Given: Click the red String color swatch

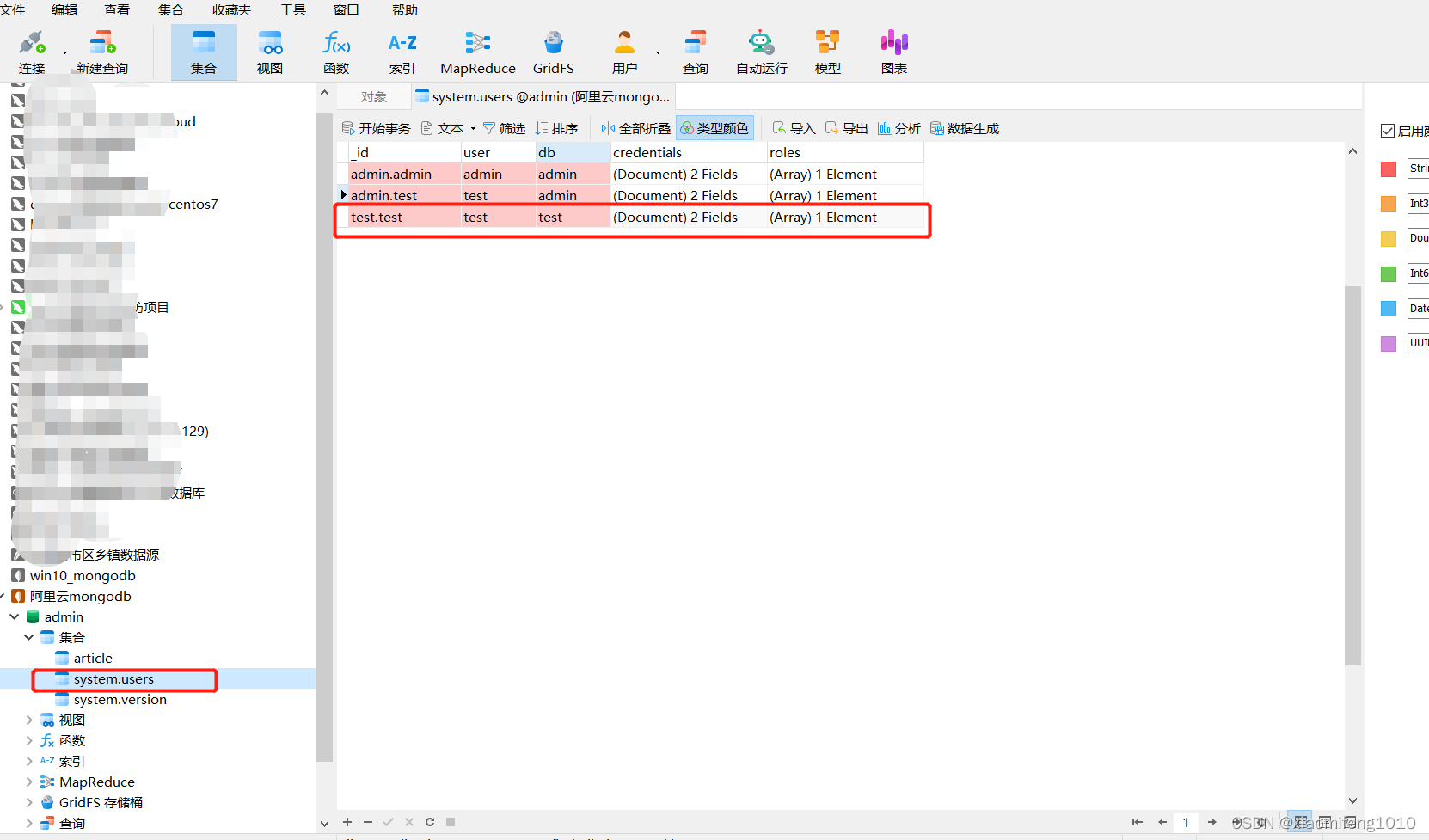Looking at the screenshot, I should click(x=1387, y=169).
